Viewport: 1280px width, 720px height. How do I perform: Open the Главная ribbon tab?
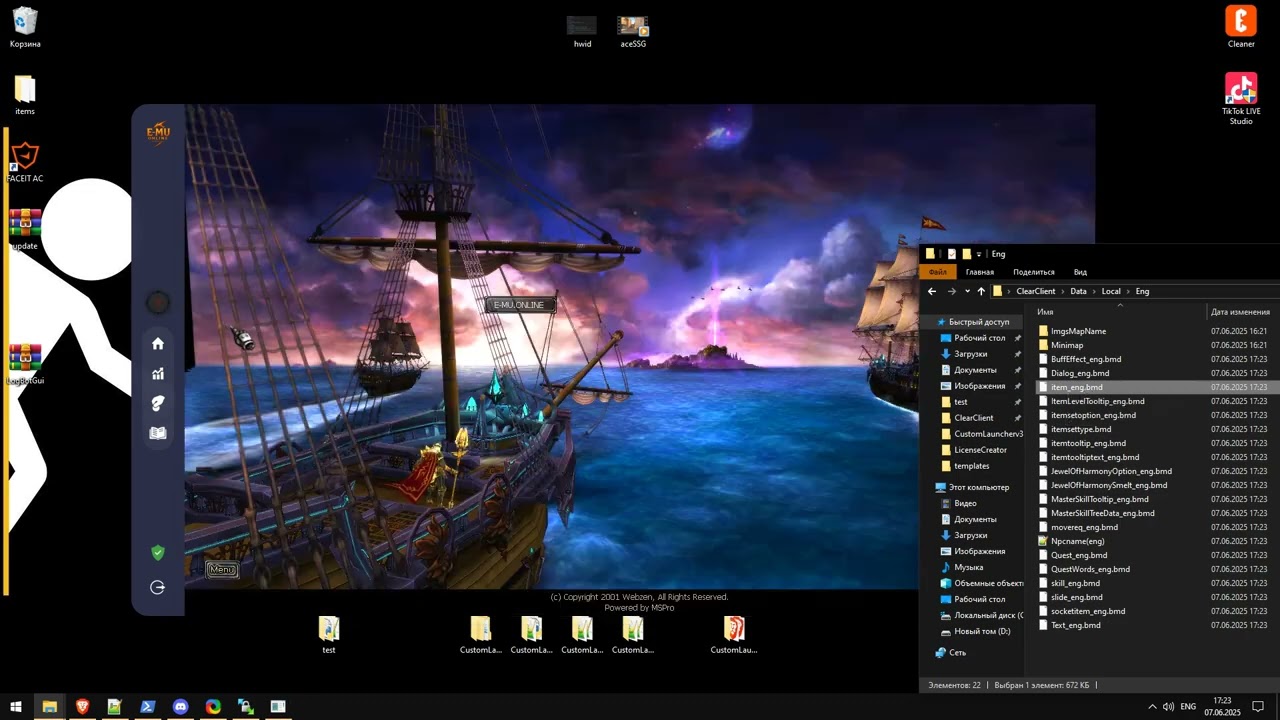[980, 272]
